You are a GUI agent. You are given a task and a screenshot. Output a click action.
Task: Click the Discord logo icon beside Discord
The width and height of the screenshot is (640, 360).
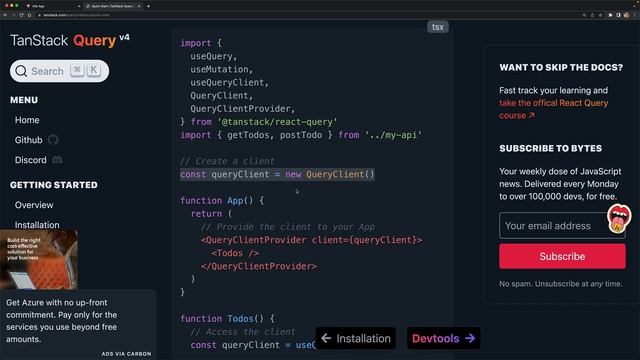pos(57,160)
